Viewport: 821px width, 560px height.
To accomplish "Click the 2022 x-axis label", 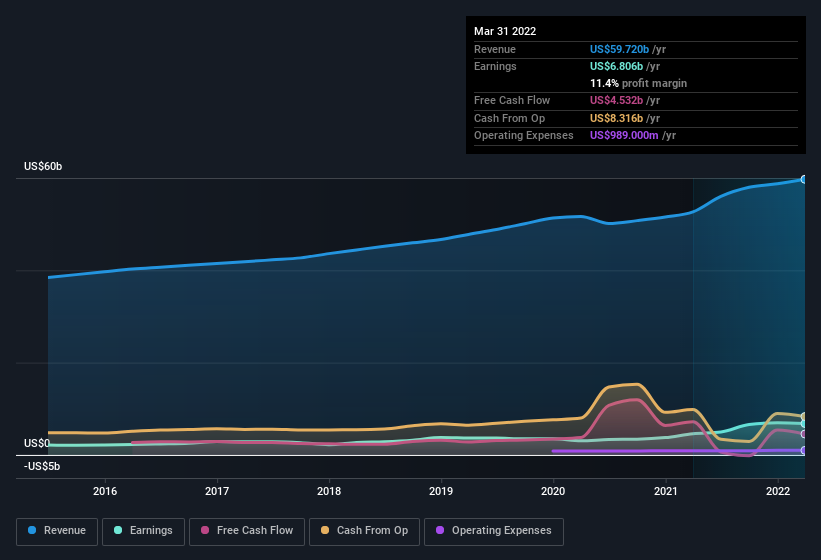I will [x=778, y=491].
